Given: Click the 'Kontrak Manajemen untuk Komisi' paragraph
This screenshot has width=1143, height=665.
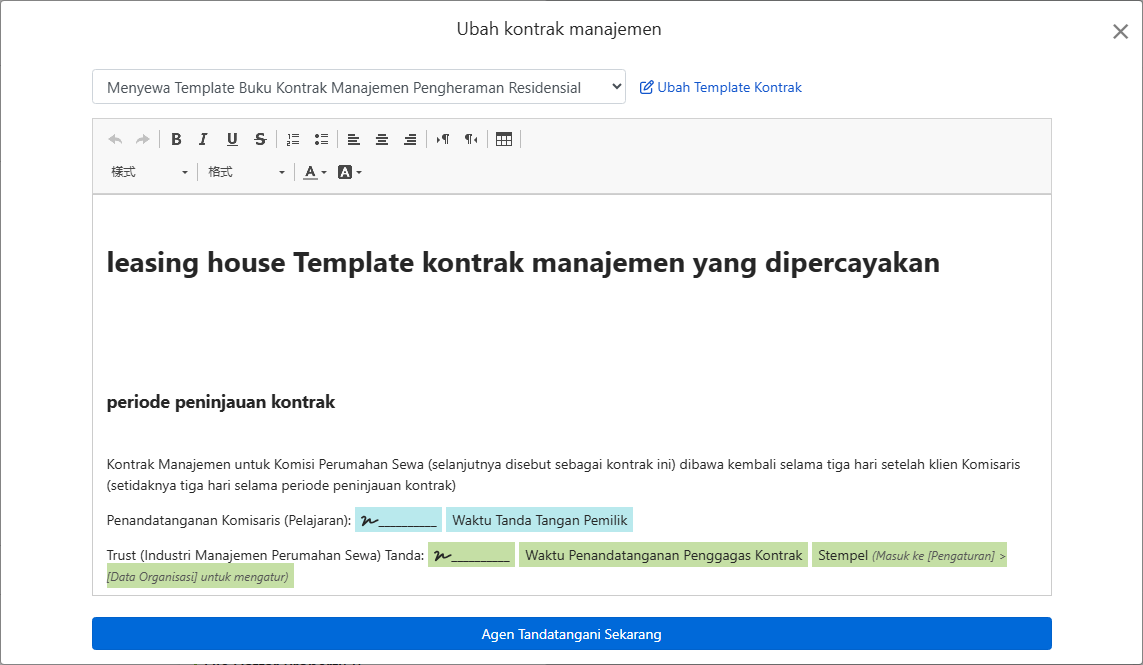Looking at the screenshot, I should [563, 475].
